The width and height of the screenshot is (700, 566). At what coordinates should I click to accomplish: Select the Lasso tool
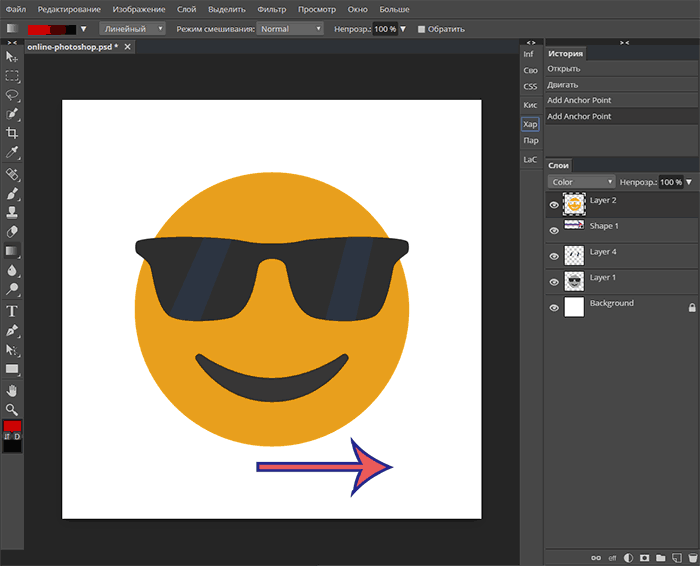pos(12,95)
